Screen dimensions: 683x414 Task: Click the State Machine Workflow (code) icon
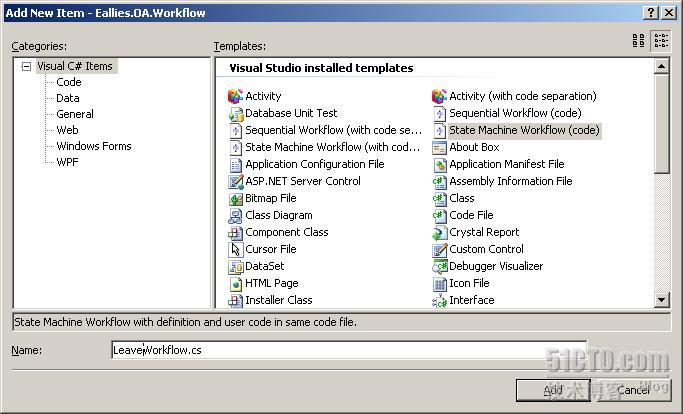[439, 130]
